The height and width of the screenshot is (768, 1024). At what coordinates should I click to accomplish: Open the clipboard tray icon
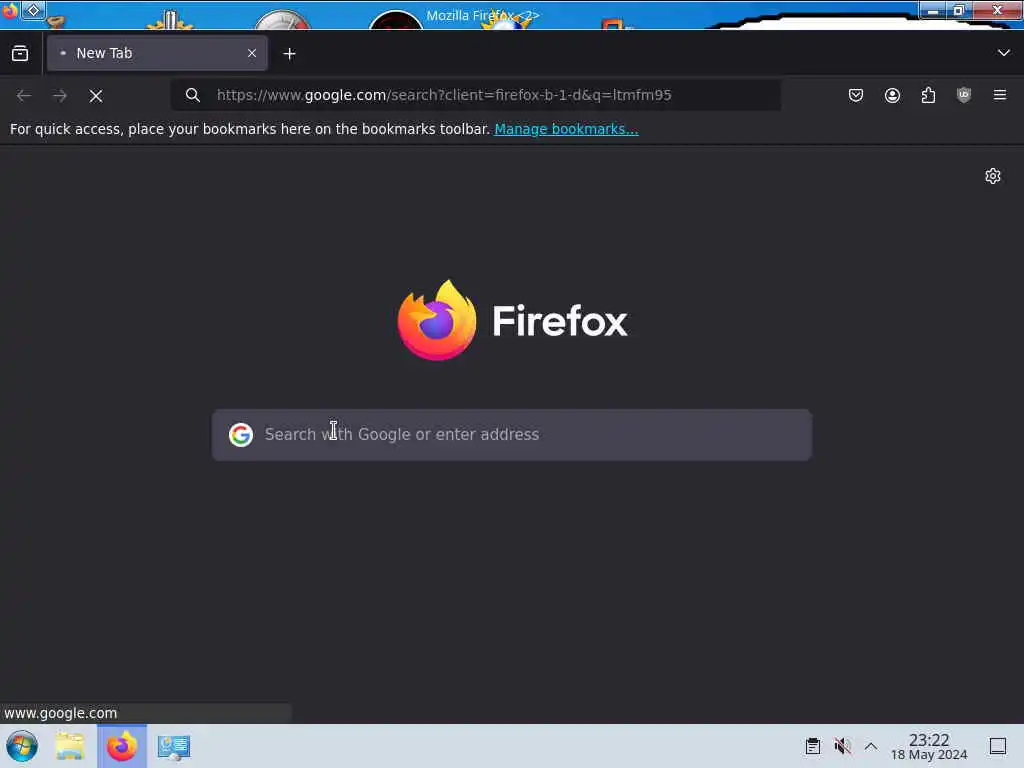point(812,746)
